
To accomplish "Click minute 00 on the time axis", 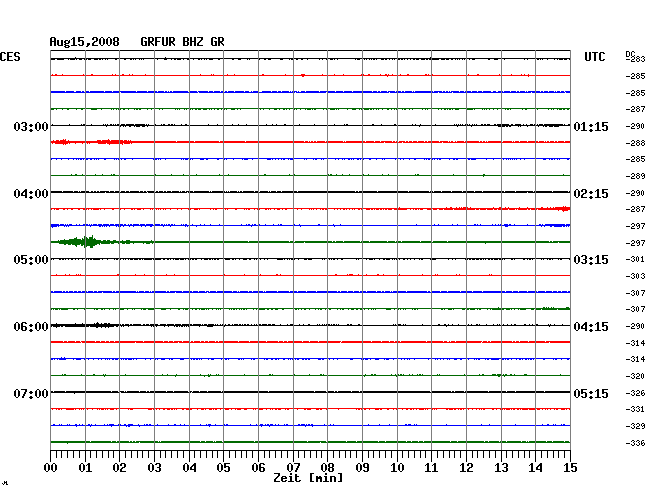I will 51,468.
